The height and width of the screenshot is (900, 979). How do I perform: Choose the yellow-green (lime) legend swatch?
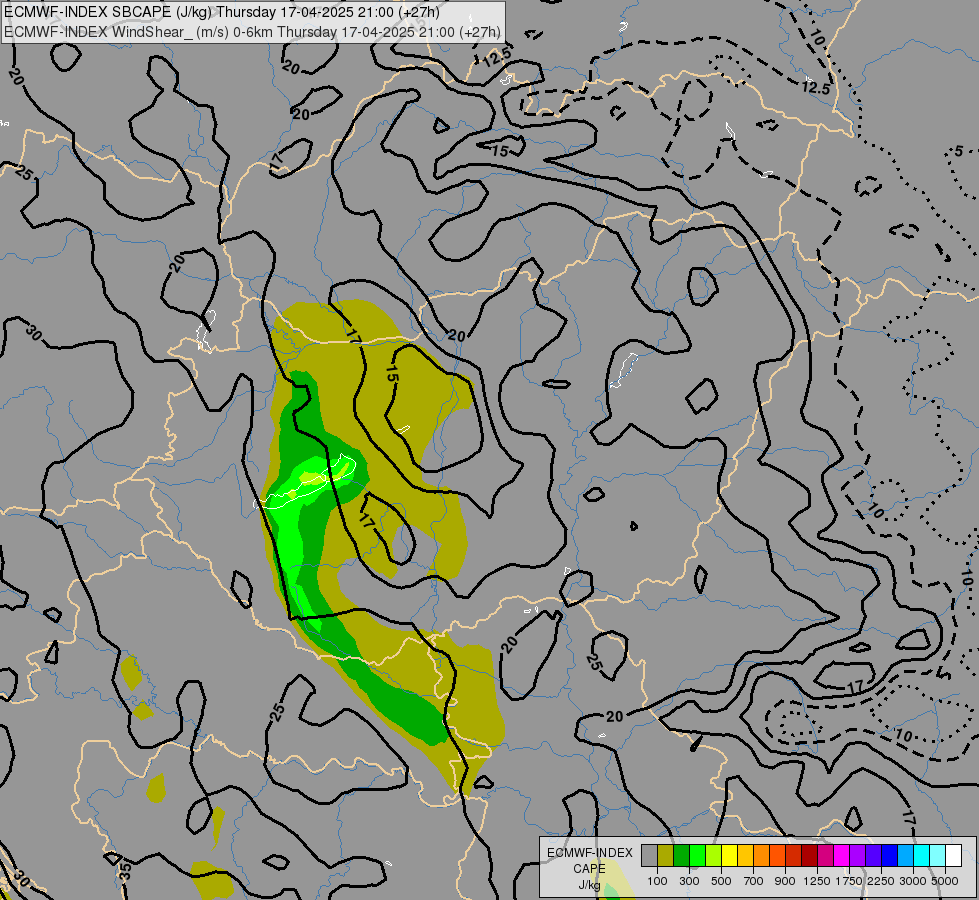(714, 856)
